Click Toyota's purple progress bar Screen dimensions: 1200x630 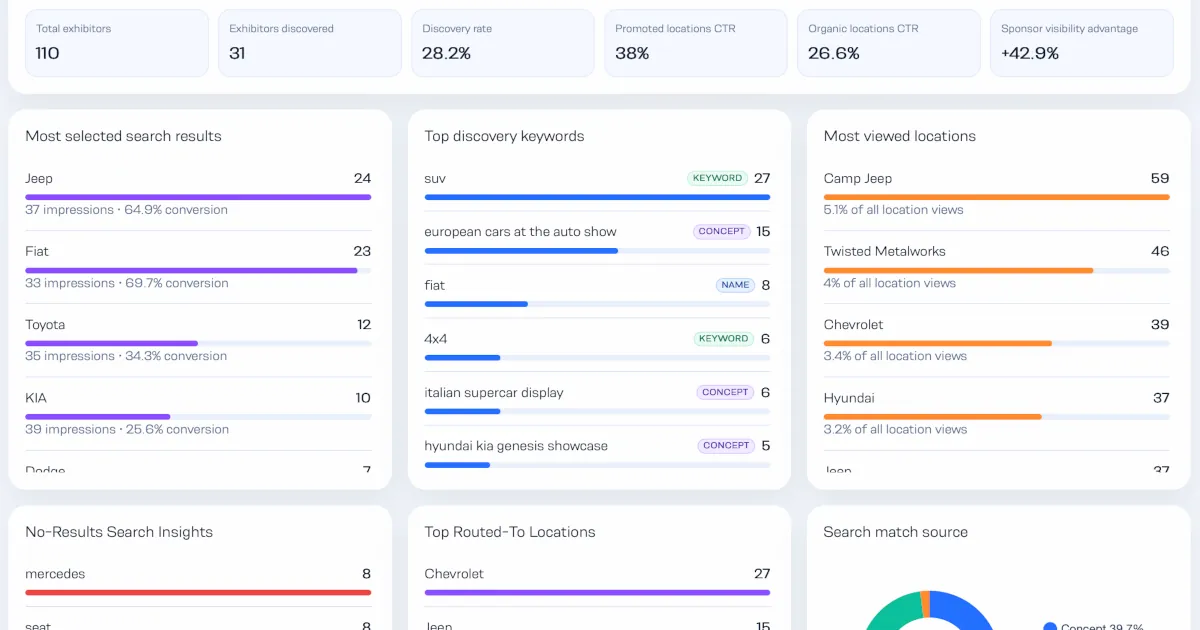coord(111,343)
